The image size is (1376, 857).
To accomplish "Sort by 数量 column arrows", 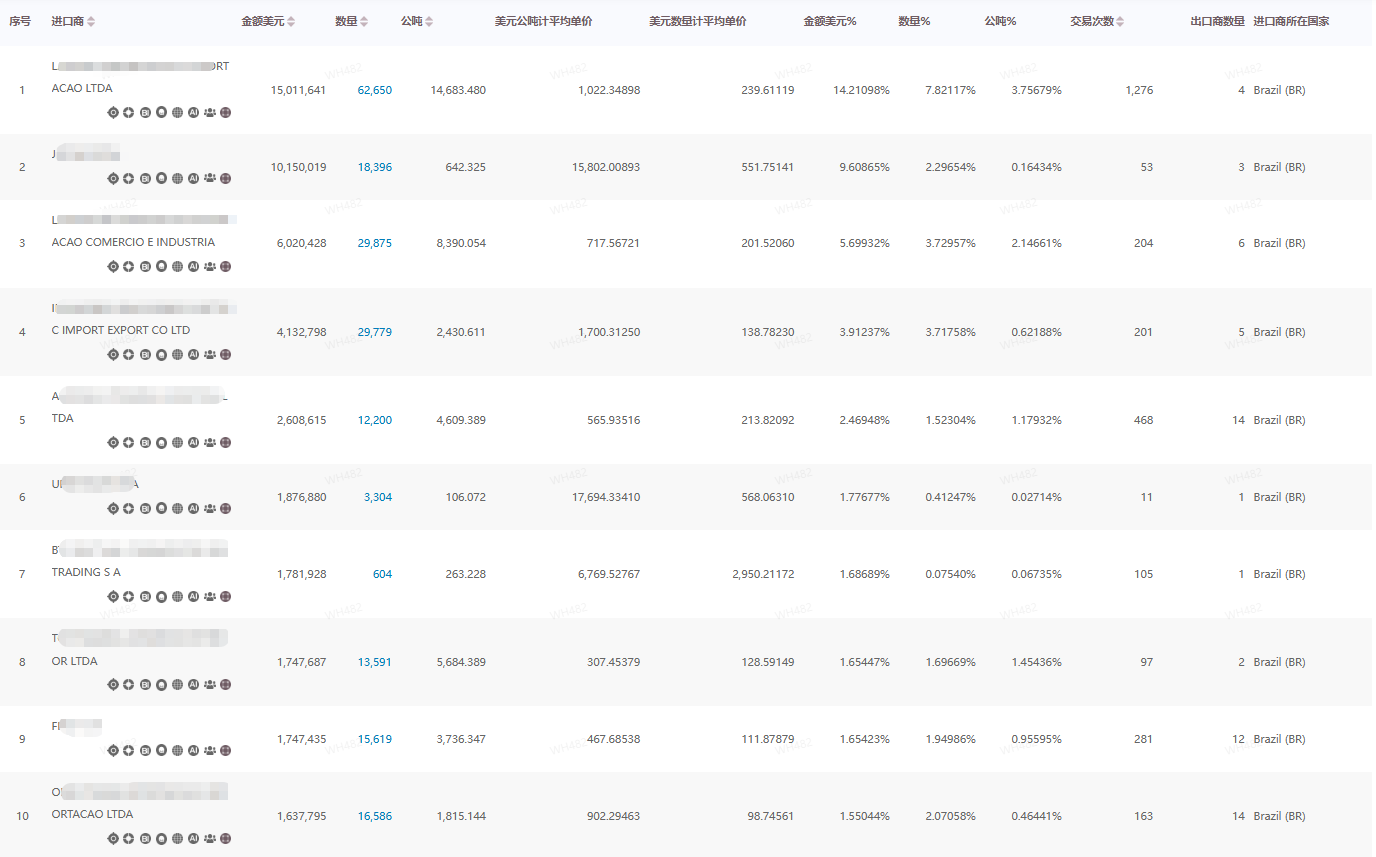I will [x=364, y=22].
